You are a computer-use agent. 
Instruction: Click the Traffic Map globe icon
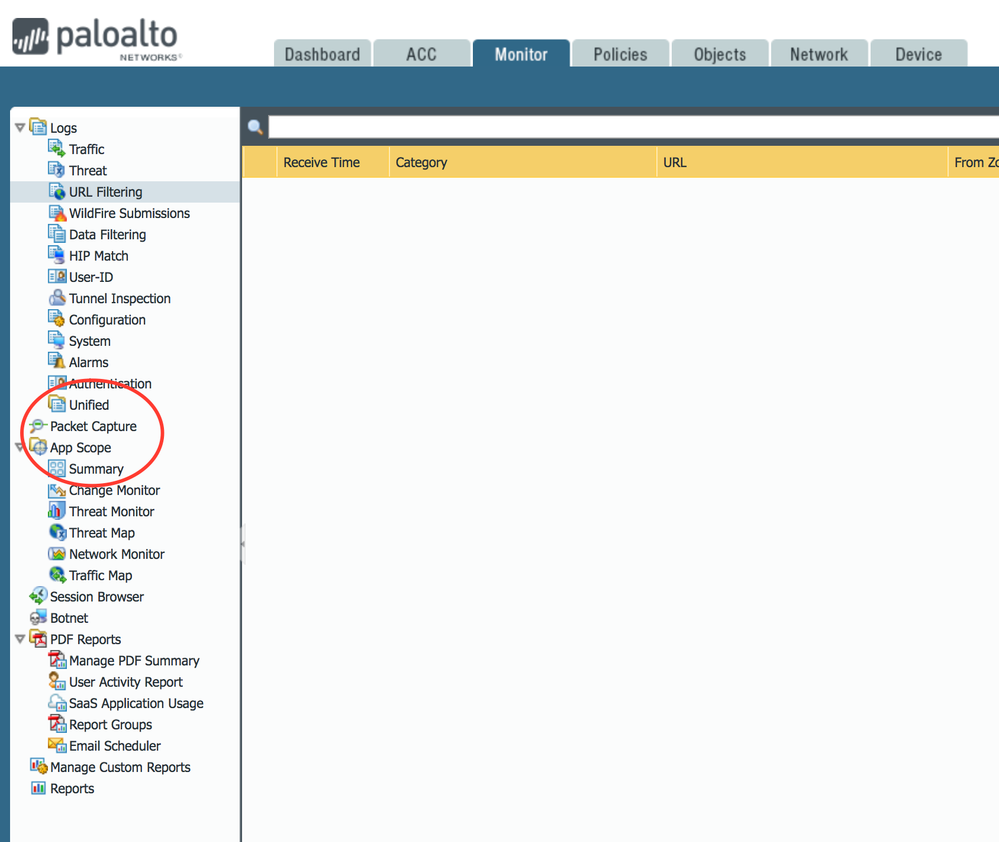(x=57, y=575)
